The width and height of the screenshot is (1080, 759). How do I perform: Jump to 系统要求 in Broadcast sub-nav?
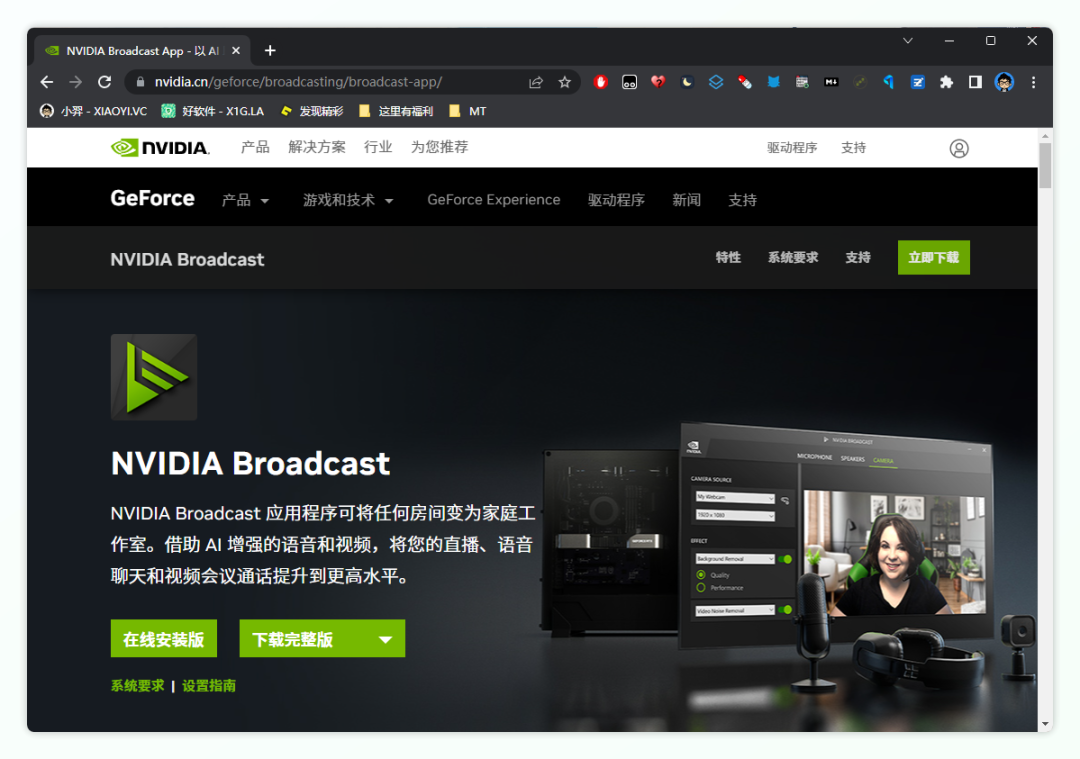tap(793, 258)
